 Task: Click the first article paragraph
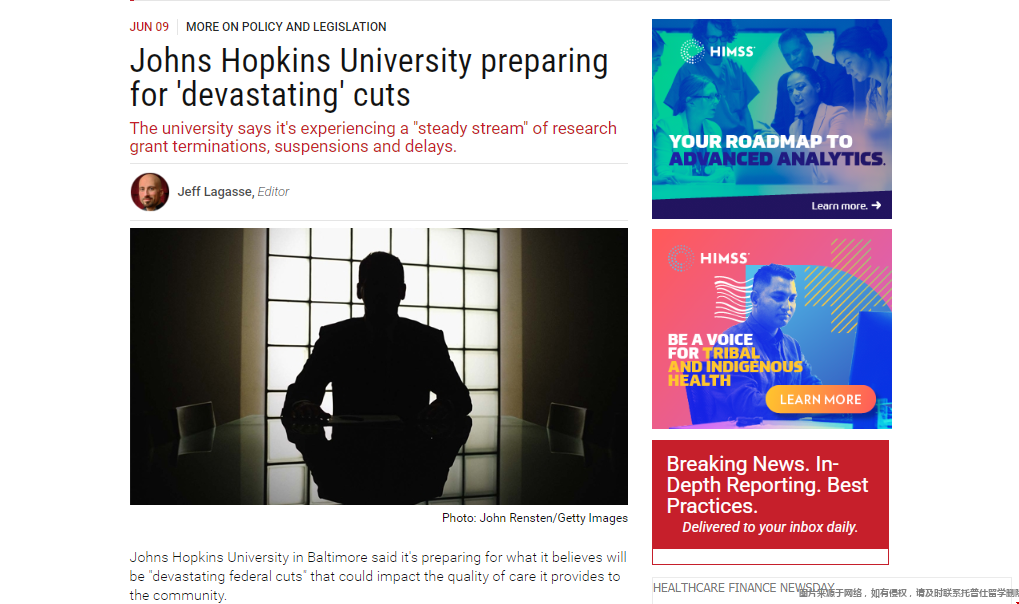click(378, 576)
